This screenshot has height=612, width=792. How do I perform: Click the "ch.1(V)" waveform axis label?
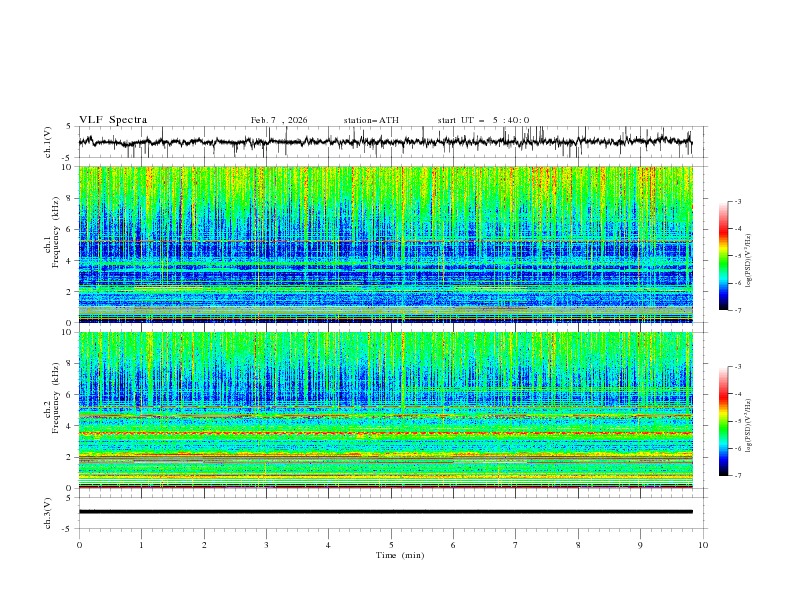coord(48,142)
